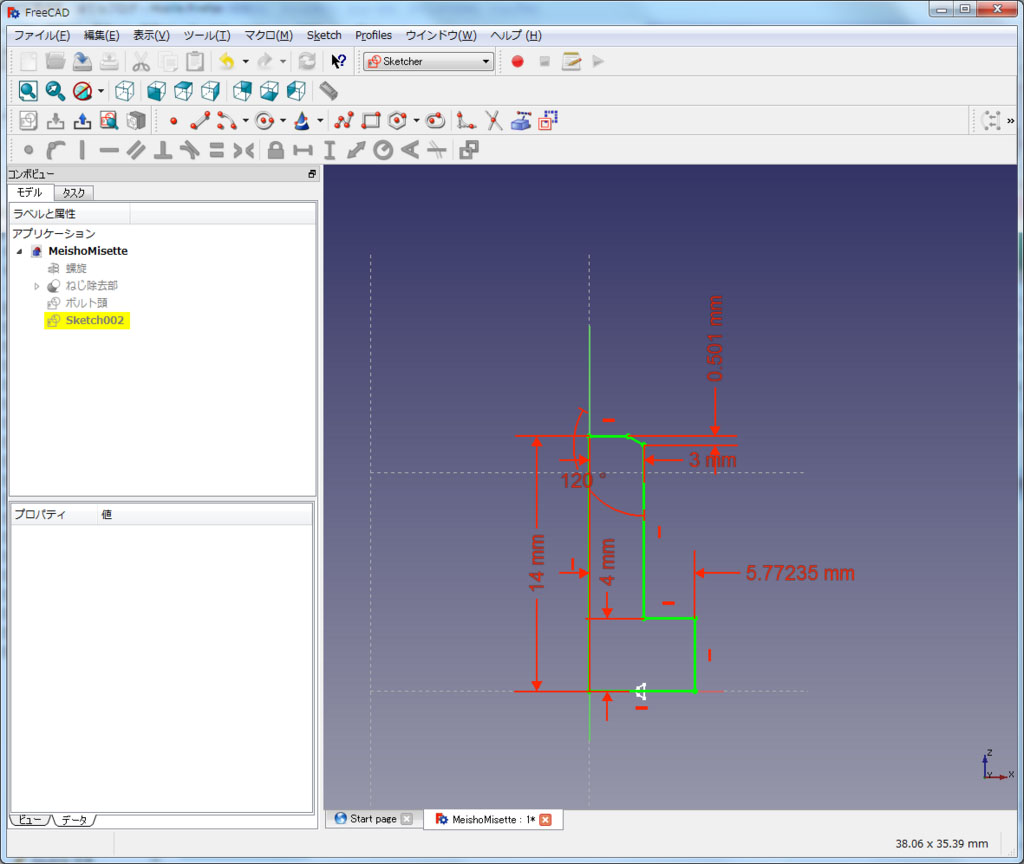Click the 5.77235 mm dimension label

pyautogui.click(x=800, y=573)
